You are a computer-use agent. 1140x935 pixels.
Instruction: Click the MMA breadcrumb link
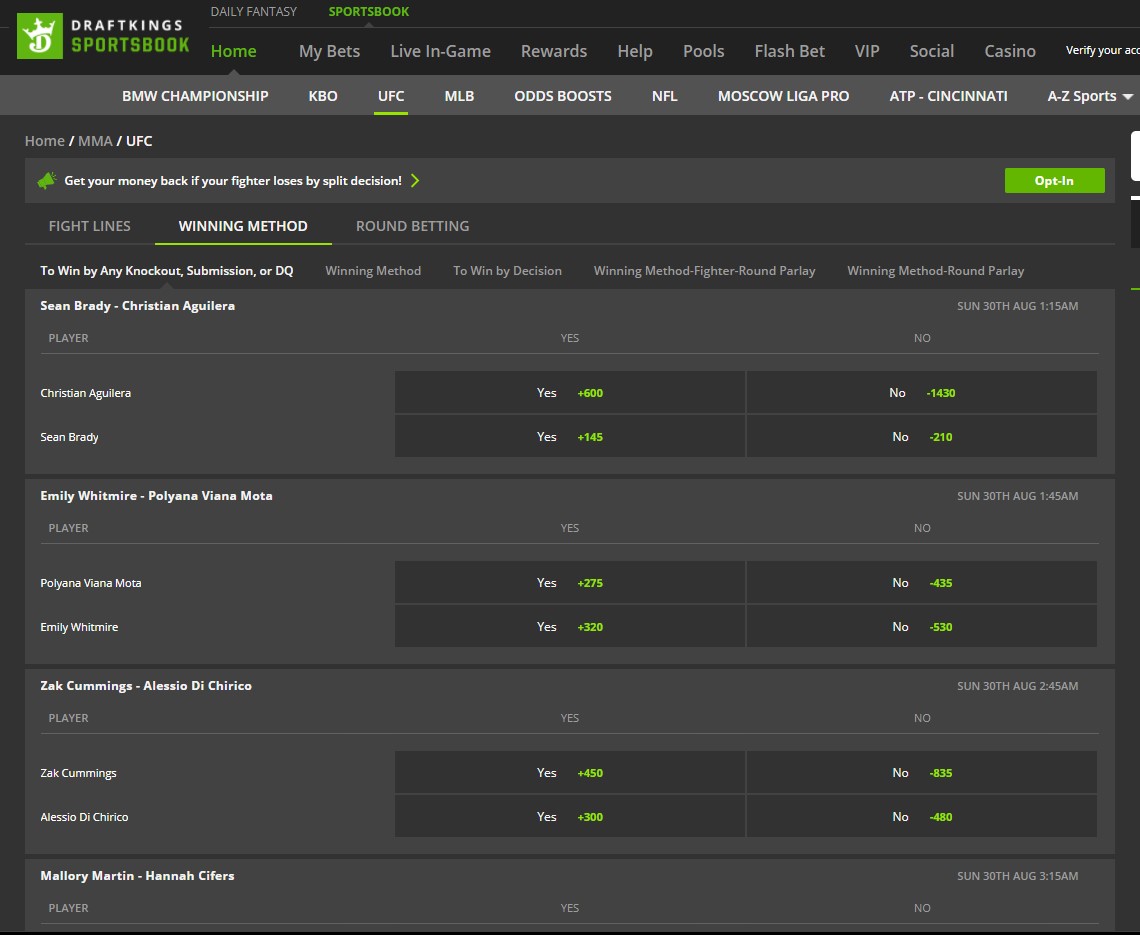(x=95, y=141)
